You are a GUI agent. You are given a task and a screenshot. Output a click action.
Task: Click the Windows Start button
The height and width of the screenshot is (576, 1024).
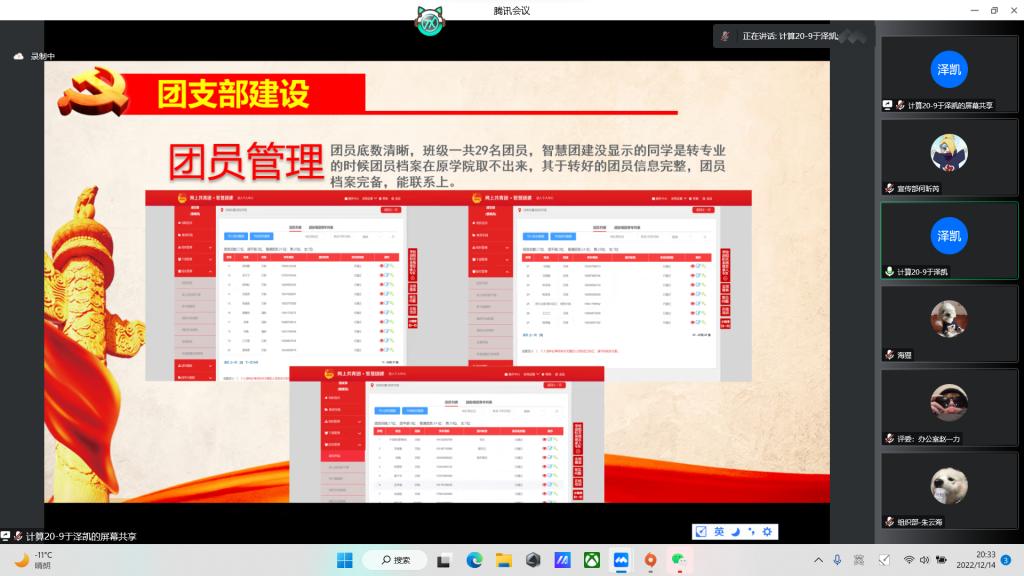point(345,560)
